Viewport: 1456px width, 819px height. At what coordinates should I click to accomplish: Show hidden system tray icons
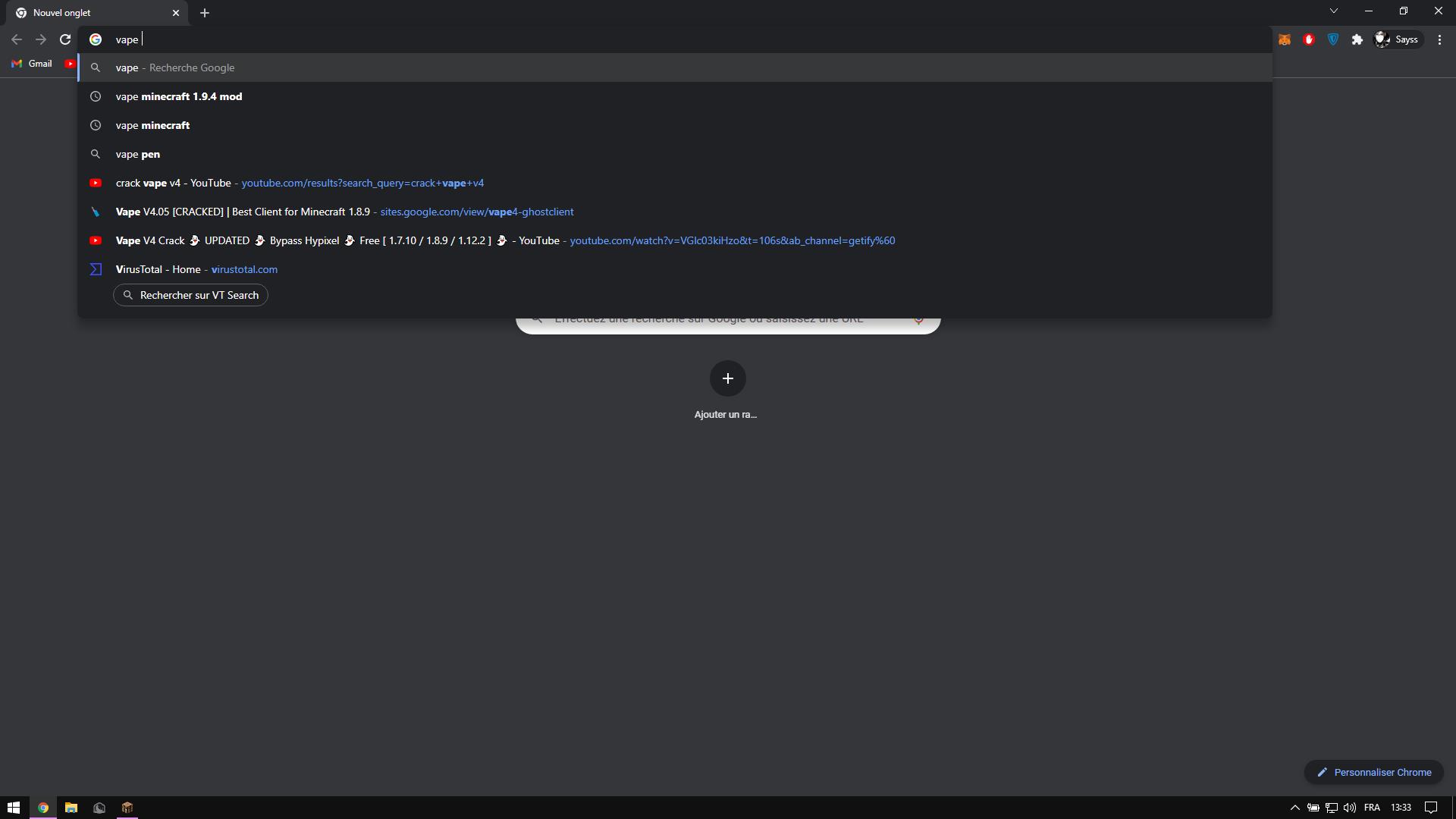(1294, 808)
